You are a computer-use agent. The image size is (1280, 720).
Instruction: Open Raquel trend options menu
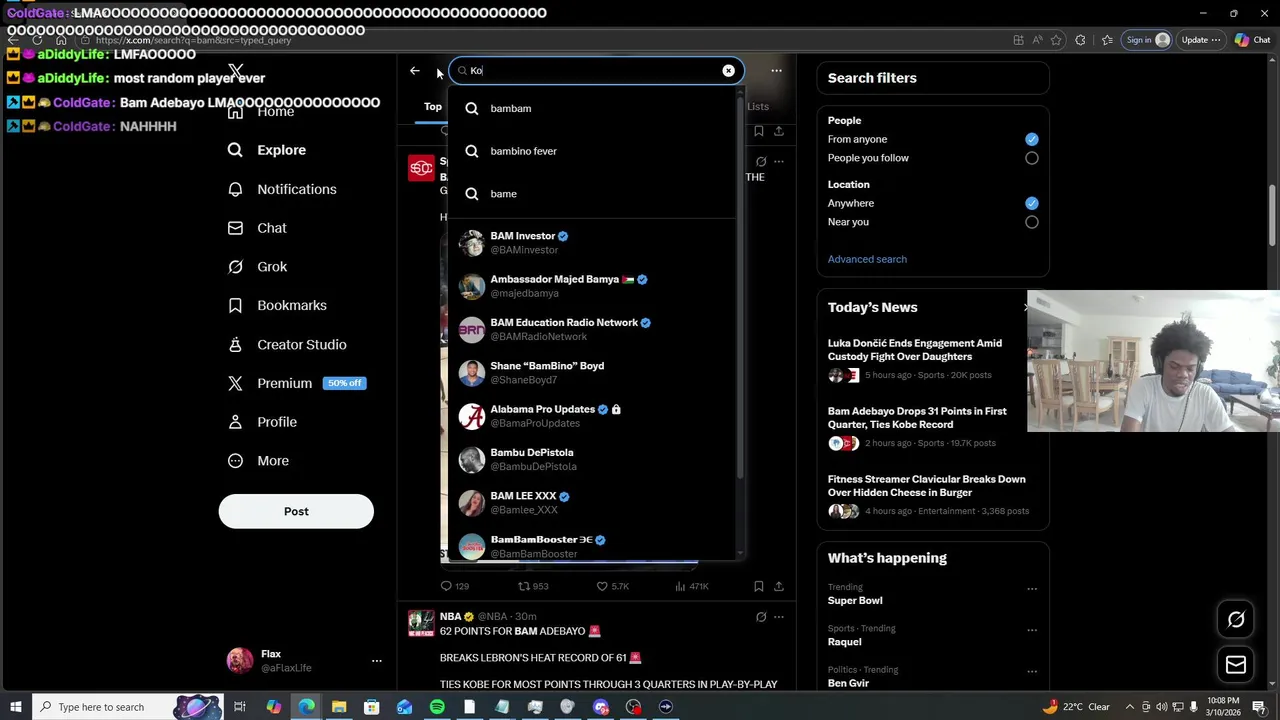pyautogui.click(x=1032, y=630)
